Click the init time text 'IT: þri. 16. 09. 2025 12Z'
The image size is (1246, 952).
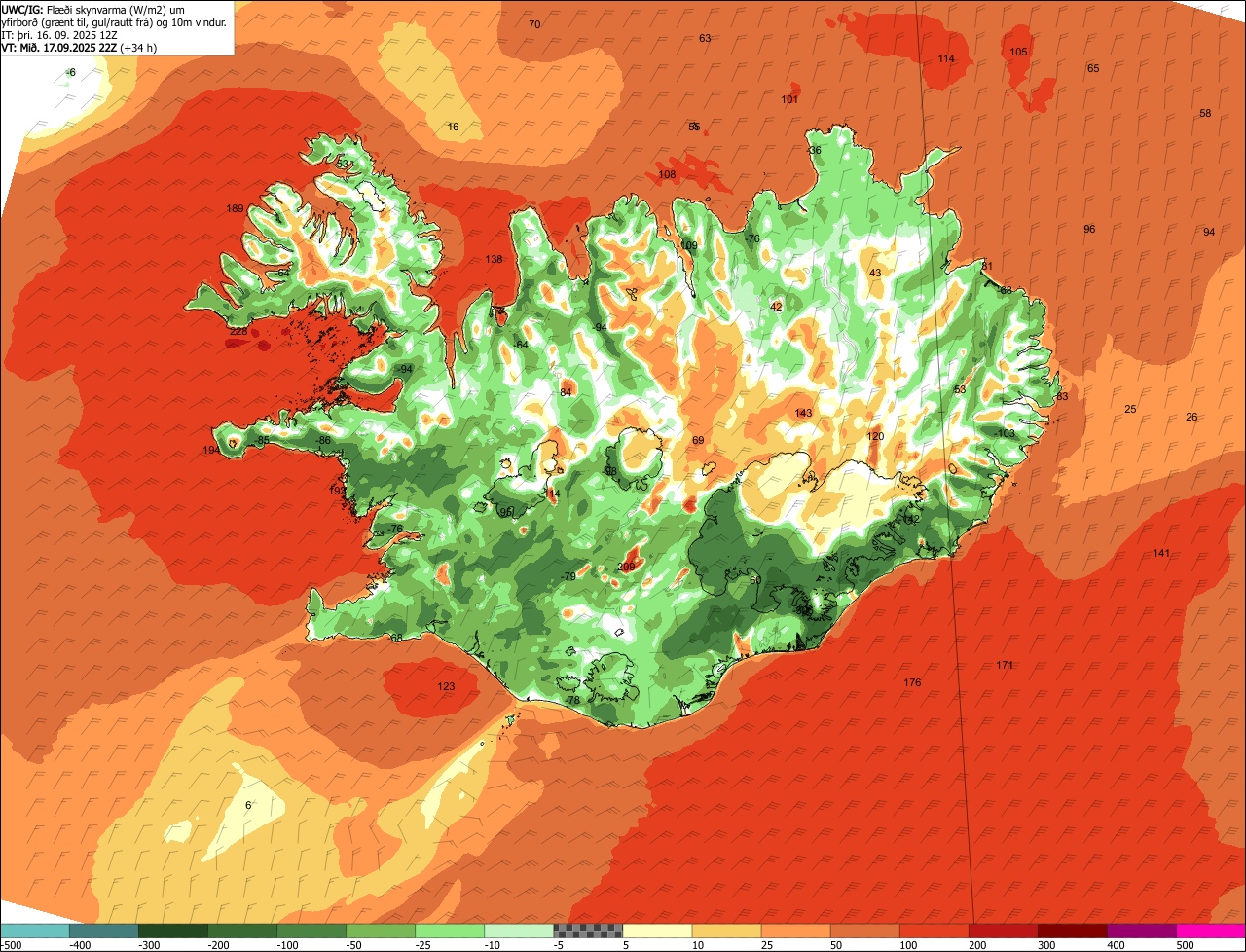tap(59, 35)
